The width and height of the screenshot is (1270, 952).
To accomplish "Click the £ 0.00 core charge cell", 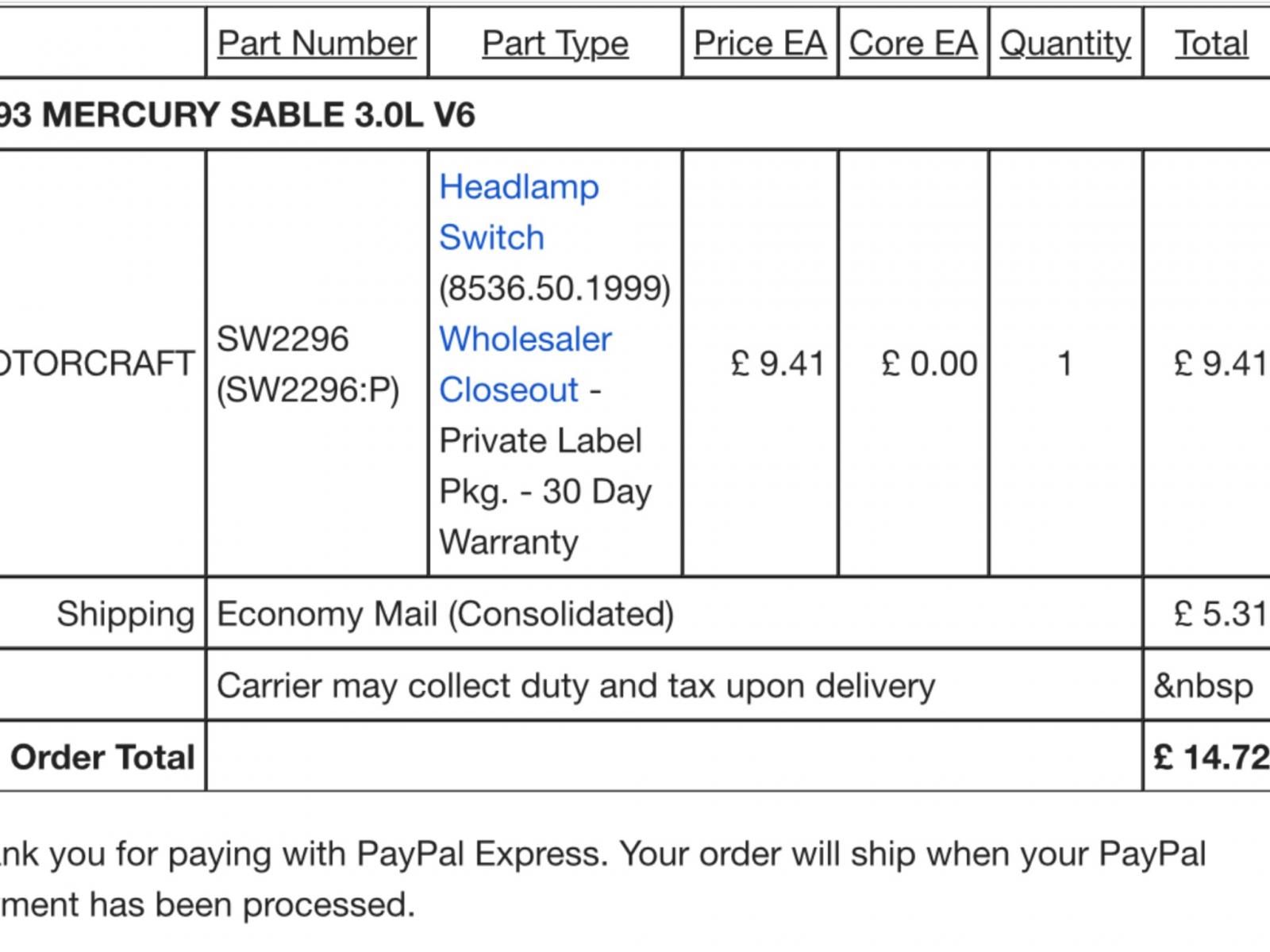I will point(929,363).
